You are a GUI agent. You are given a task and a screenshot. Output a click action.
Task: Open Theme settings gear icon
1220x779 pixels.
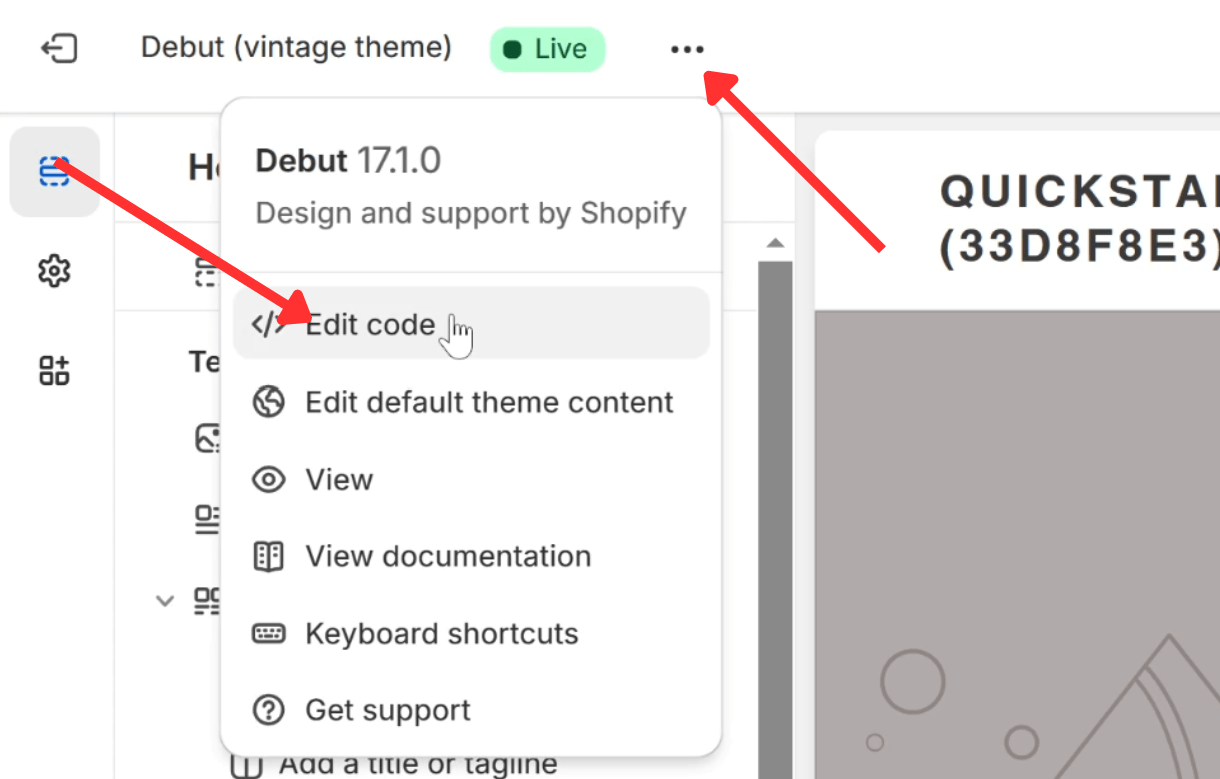pyautogui.click(x=54, y=271)
